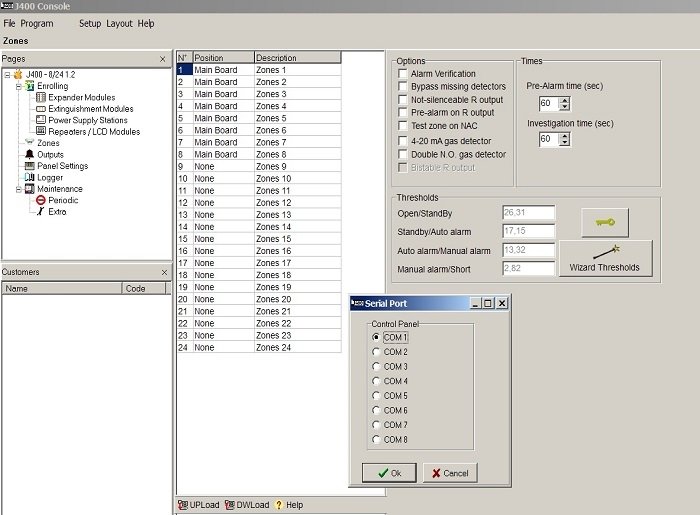Enable the Alarm Verification checkbox
The image size is (700, 515).
coord(402,73)
